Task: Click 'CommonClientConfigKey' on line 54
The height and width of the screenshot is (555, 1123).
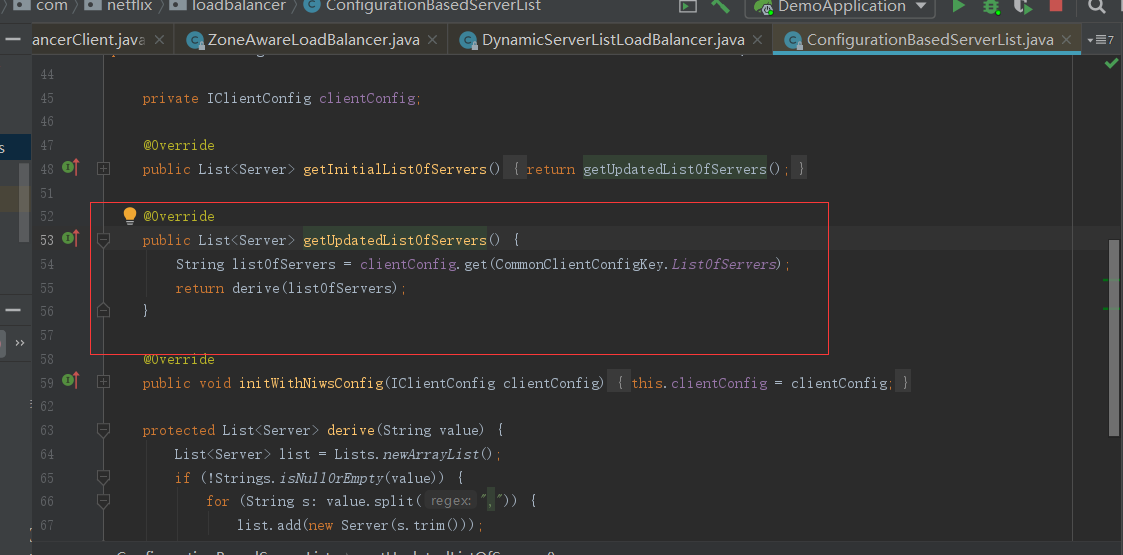Action: 579,264
